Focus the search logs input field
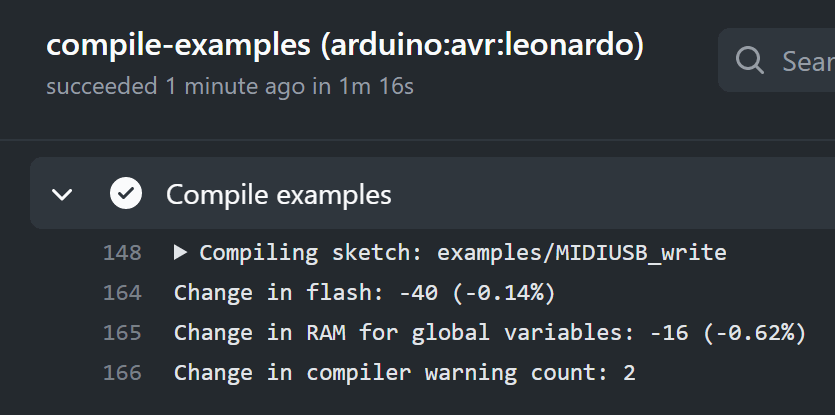Viewport: 835px width, 415px height. [777, 60]
